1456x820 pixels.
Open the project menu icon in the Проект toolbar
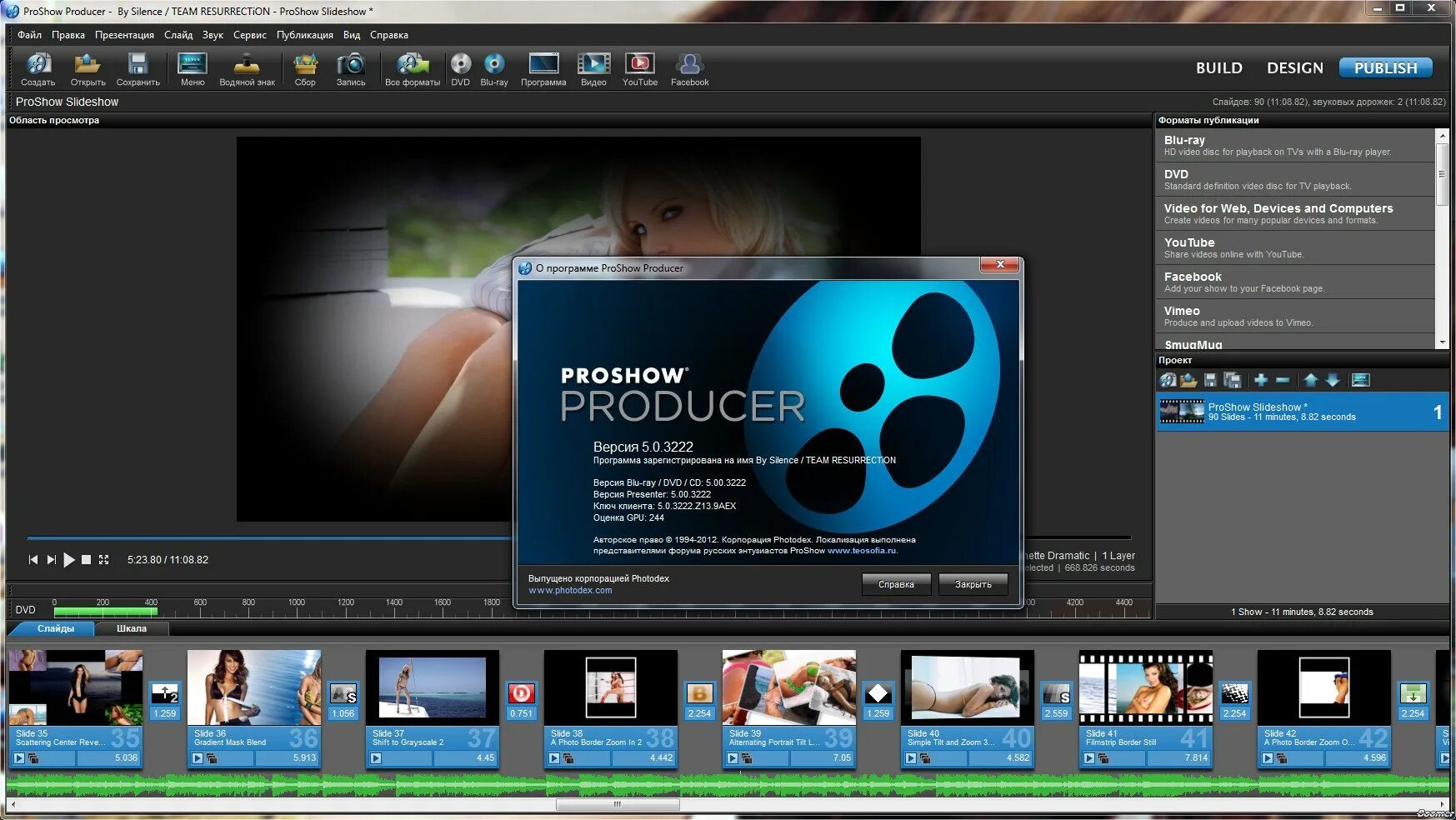tap(1360, 380)
